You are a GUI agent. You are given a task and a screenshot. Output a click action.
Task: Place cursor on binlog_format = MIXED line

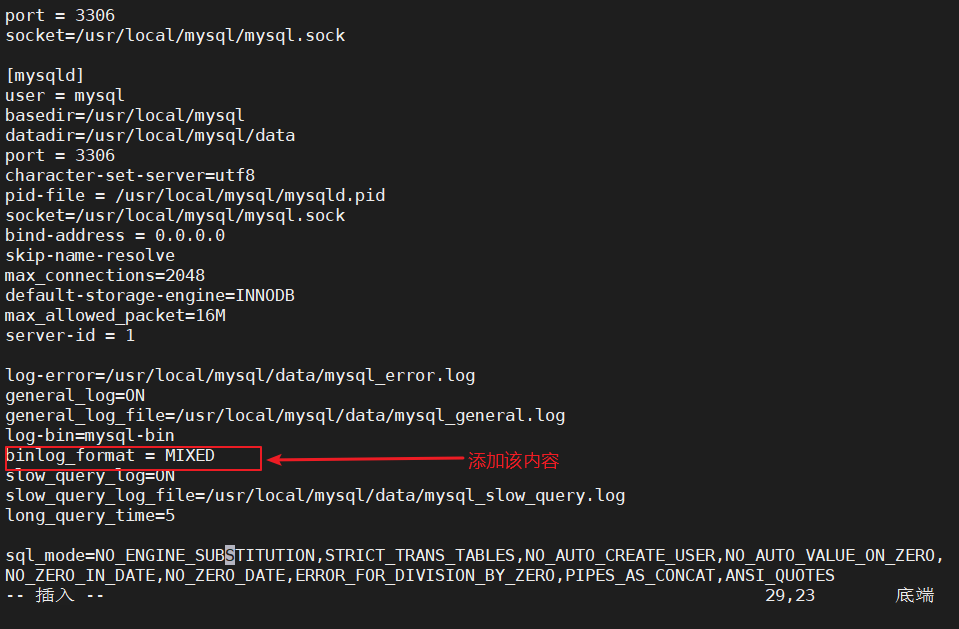pos(110,456)
